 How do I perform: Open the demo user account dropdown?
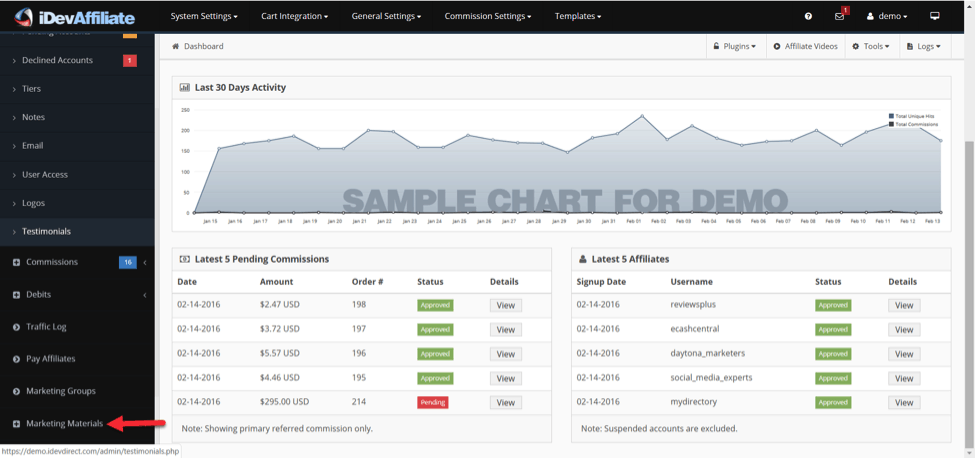coord(887,16)
